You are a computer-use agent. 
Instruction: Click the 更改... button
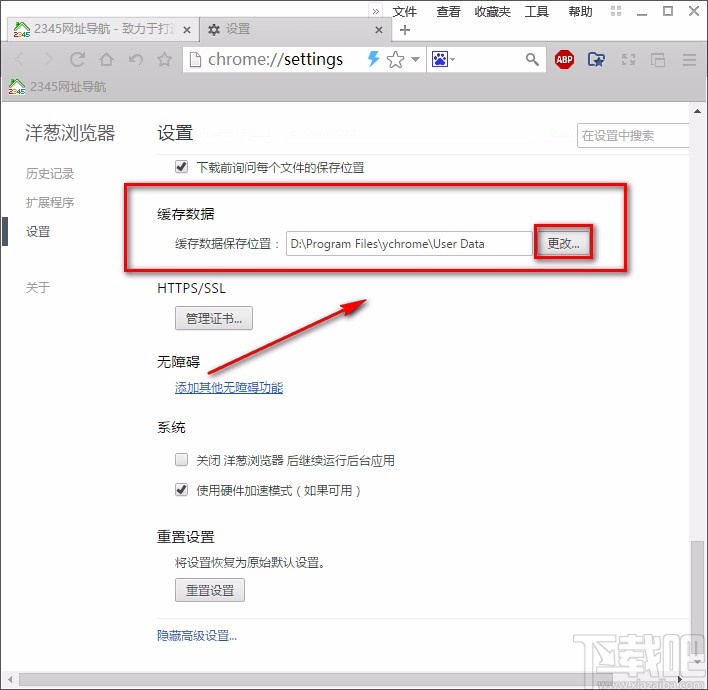(x=563, y=243)
